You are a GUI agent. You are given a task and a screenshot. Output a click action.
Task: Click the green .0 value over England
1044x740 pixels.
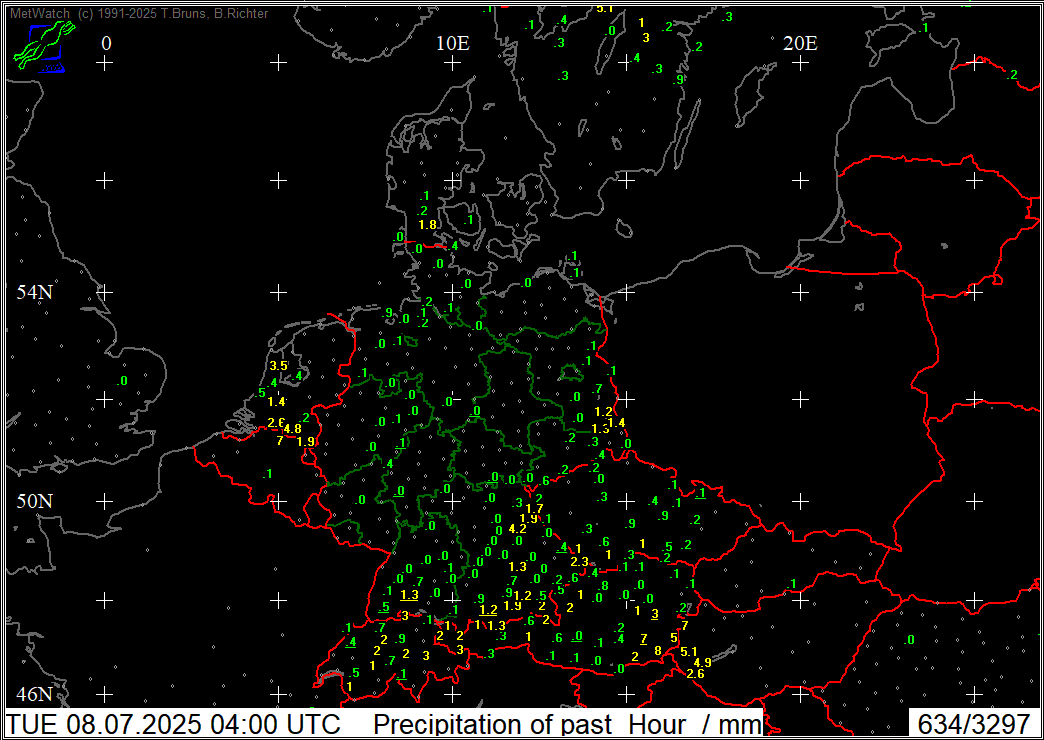(123, 381)
